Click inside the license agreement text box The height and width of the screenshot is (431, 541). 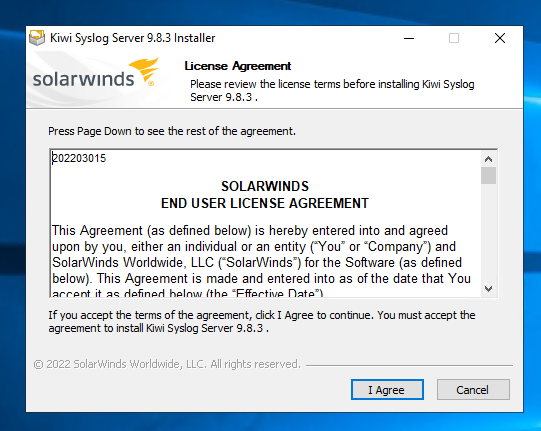(266, 224)
